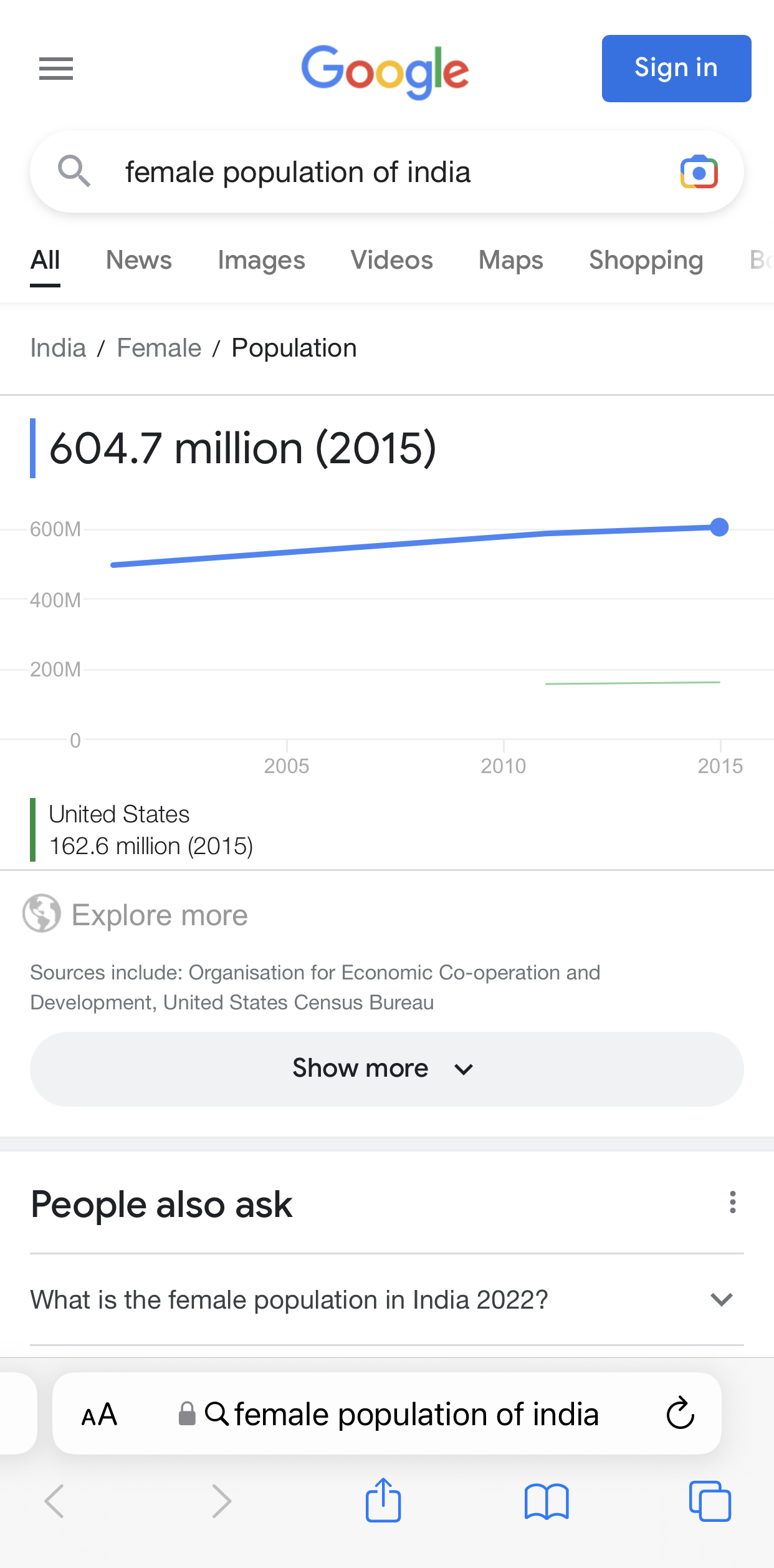Expand Show more population details

386,1069
